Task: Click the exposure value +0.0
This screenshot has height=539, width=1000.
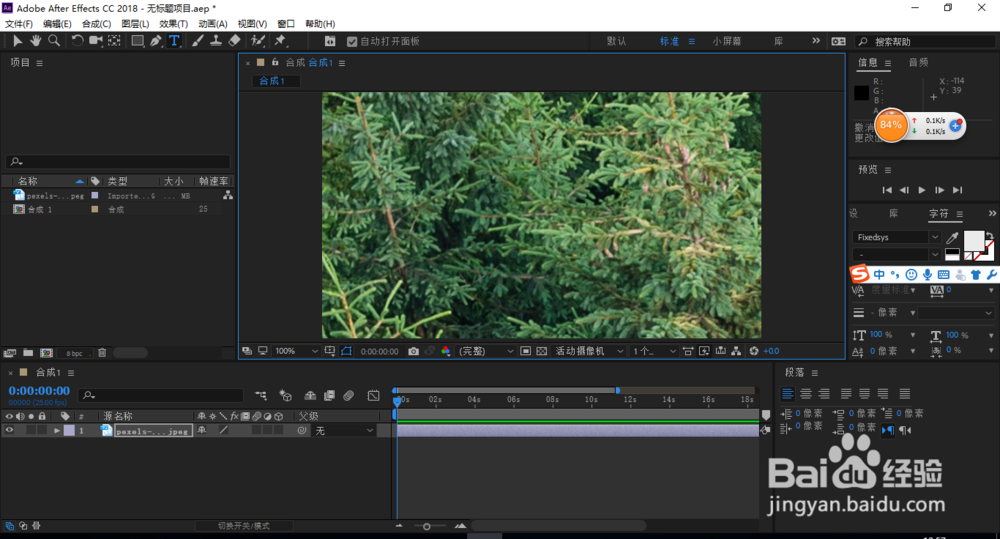Action: (771, 351)
